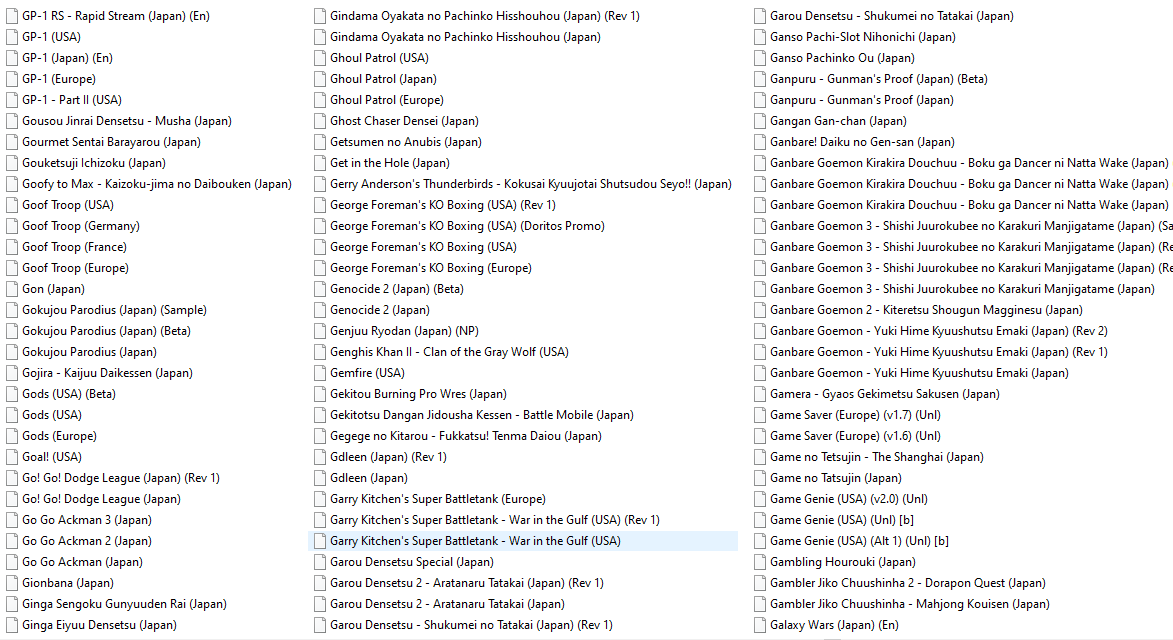Click the file icon next to Gods (USA) (Beta)

[x=12, y=394]
